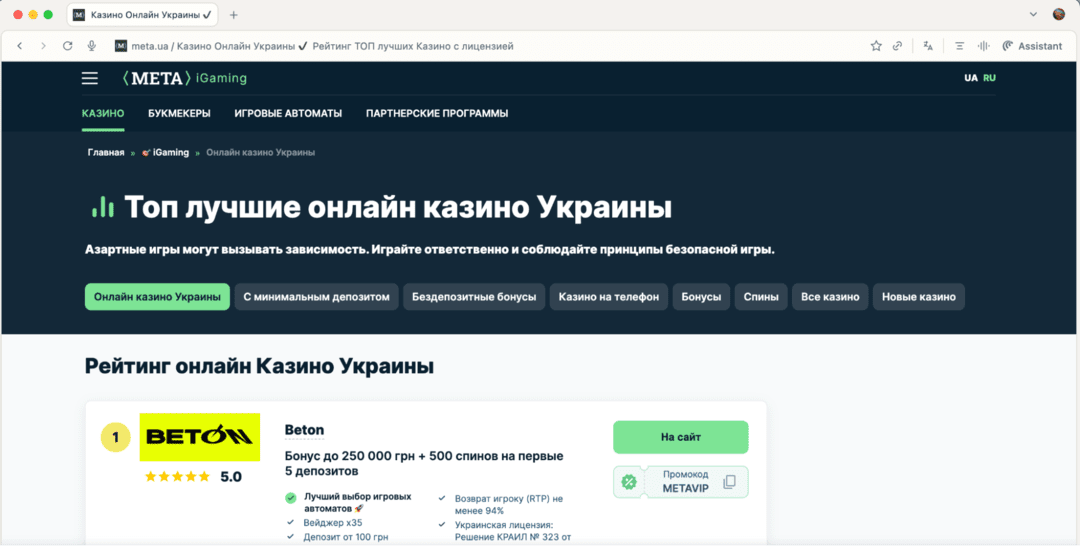
Task: Click the Онлайн казино Украины breadcrumb text
Action: pyautogui.click(x=260, y=153)
